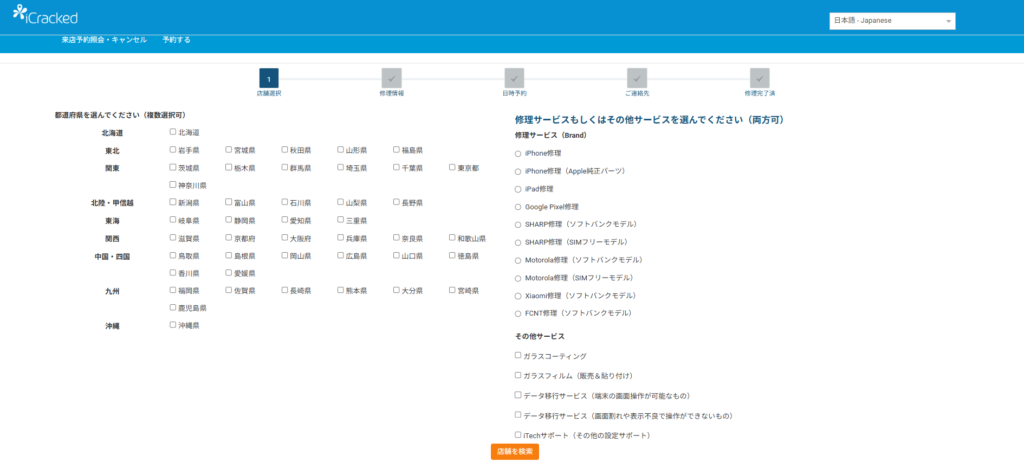1024x468 pixels.
Task: Check the ガラスコーティング checkbox
Action: [518, 356]
